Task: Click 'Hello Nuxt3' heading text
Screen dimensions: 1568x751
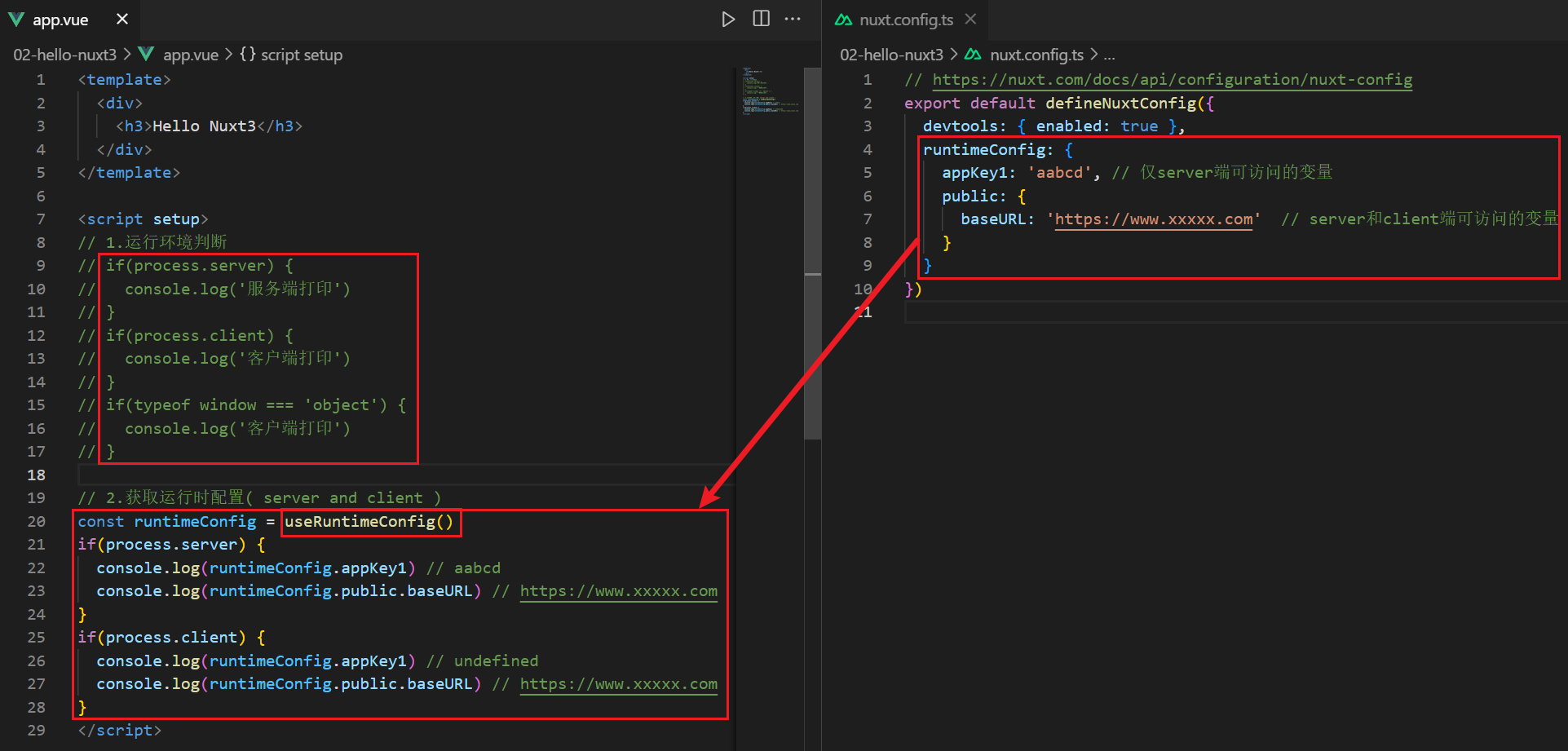Action: tap(204, 126)
